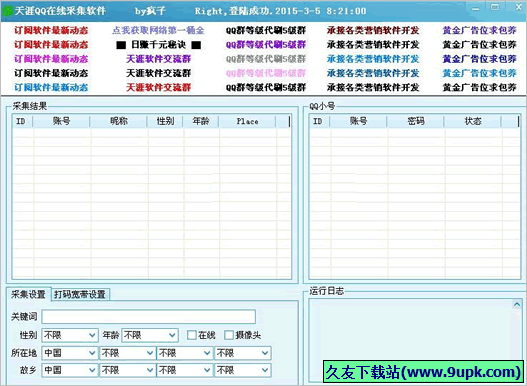The width and height of the screenshot is (527, 386).
Task: Click the light blue 黄金广告位求包养 link
Action: tap(479, 73)
